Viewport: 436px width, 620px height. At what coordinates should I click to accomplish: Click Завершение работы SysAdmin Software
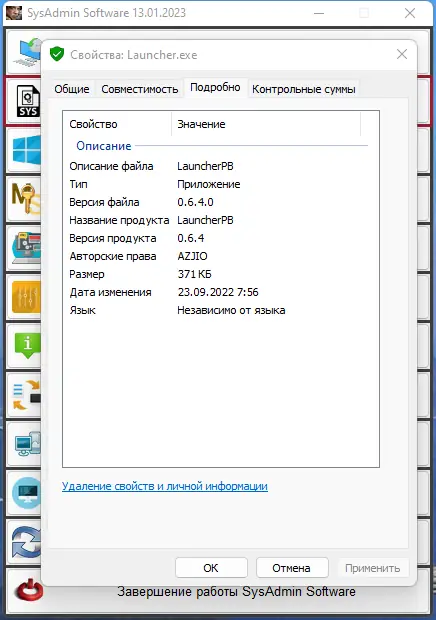click(236, 592)
